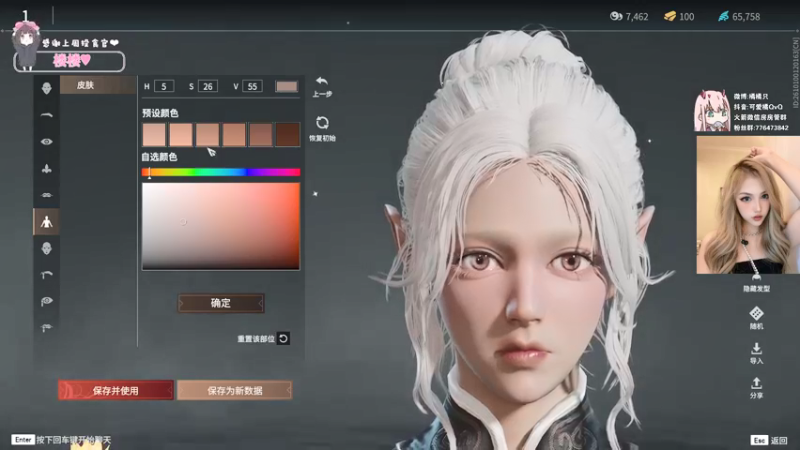
Task: Click the pink-haired anime avatar on the right
Action: pyautogui.click(x=712, y=111)
